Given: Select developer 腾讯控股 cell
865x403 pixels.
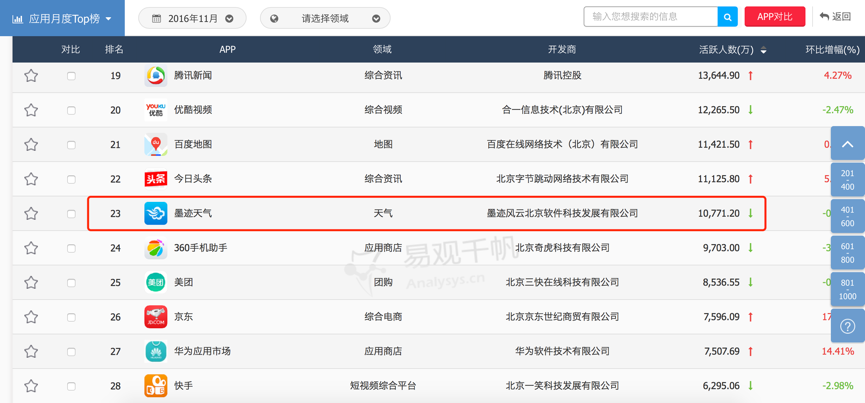Looking at the screenshot, I should coord(562,76).
